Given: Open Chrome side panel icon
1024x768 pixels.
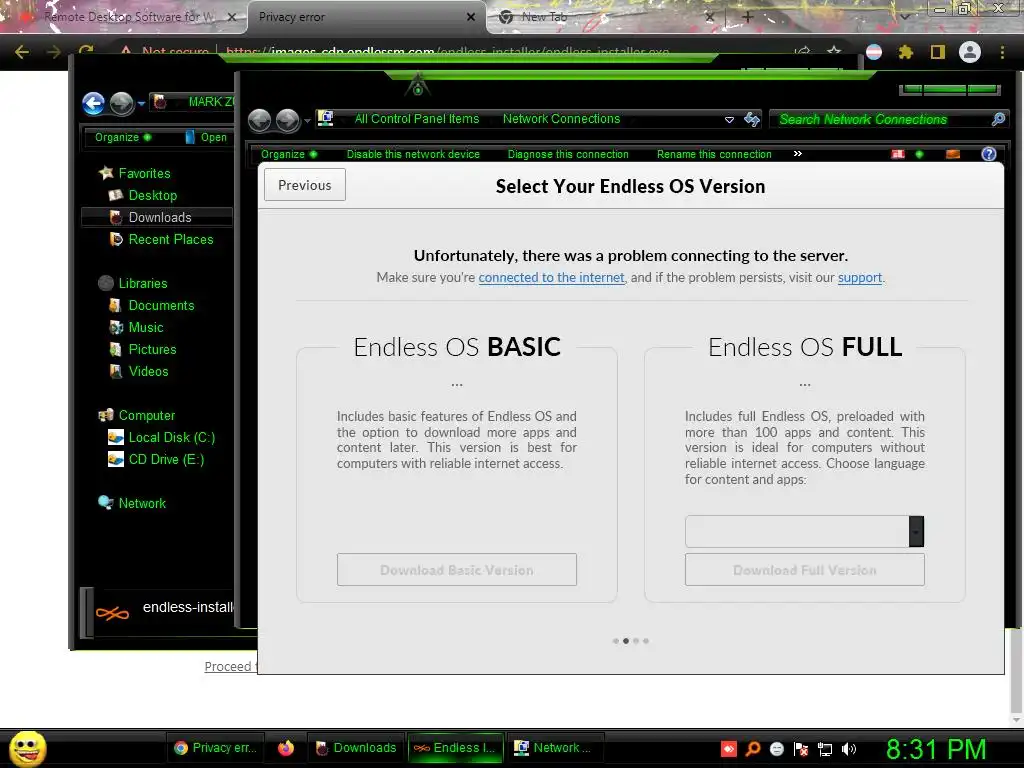Looking at the screenshot, I should [x=938, y=52].
